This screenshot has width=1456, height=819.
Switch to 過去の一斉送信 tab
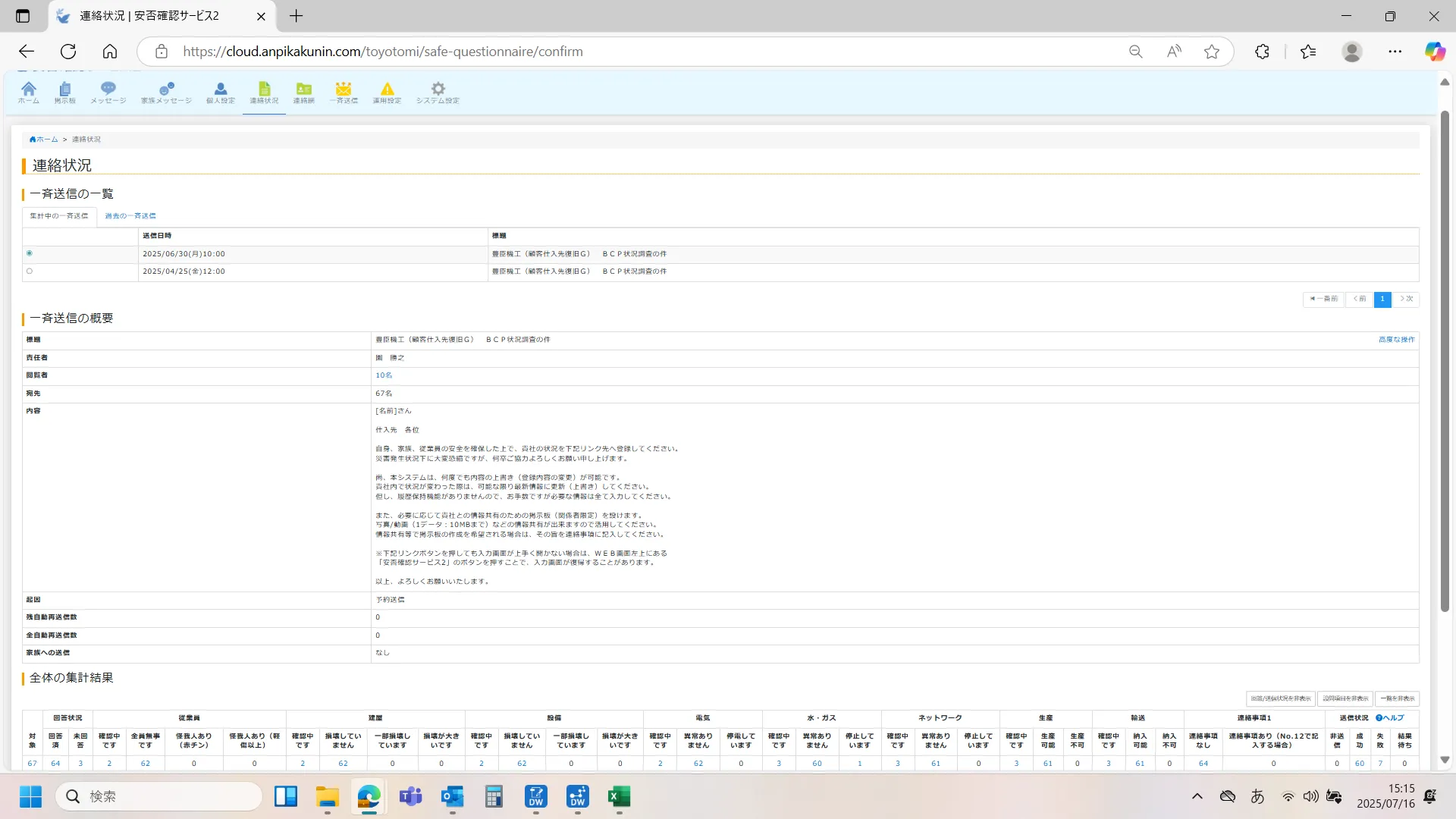(x=130, y=216)
